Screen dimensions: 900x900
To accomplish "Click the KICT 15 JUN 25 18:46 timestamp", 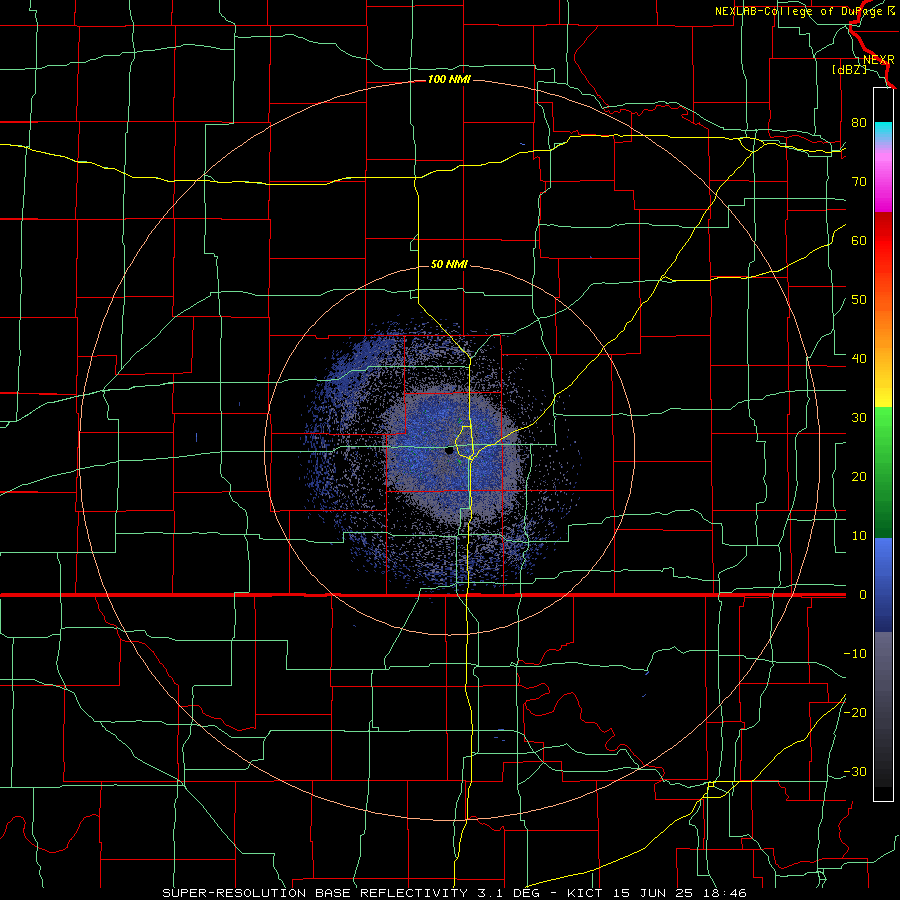I will coord(657,893).
